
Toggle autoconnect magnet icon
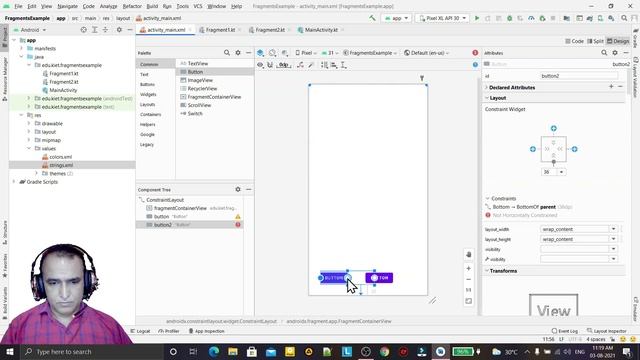pyautogui.click(x=270, y=65)
